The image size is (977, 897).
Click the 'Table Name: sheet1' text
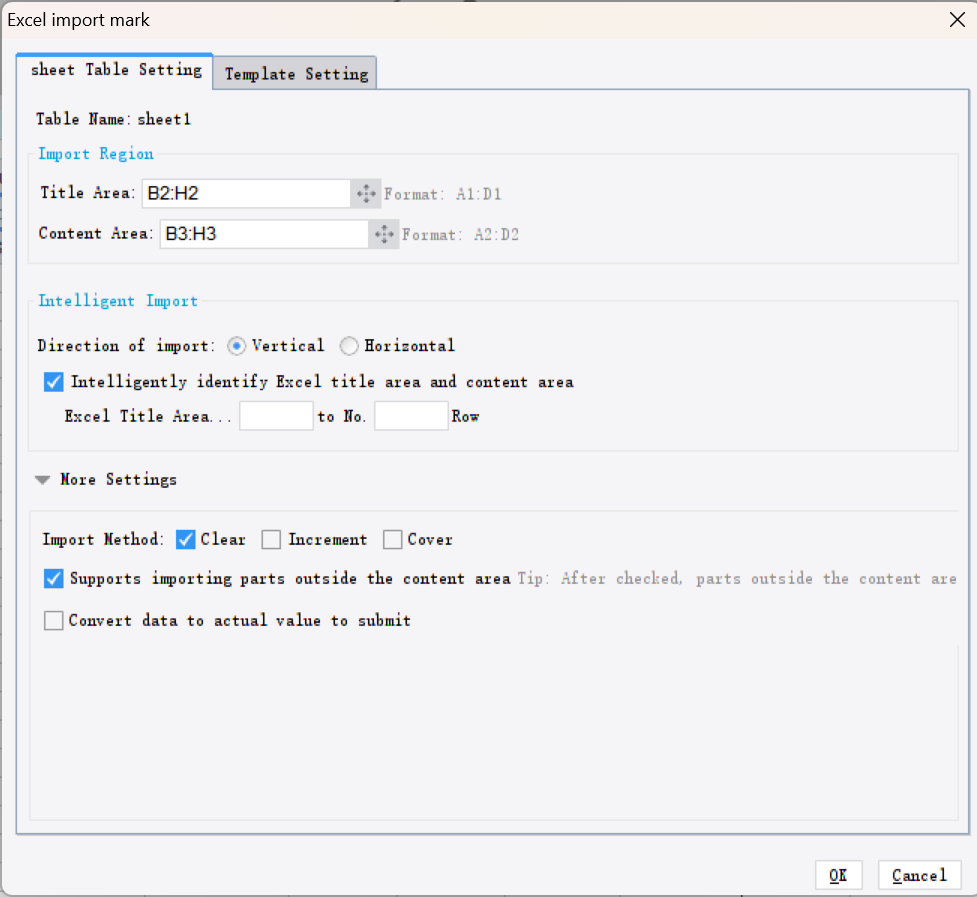pyautogui.click(x=113, y=119)
